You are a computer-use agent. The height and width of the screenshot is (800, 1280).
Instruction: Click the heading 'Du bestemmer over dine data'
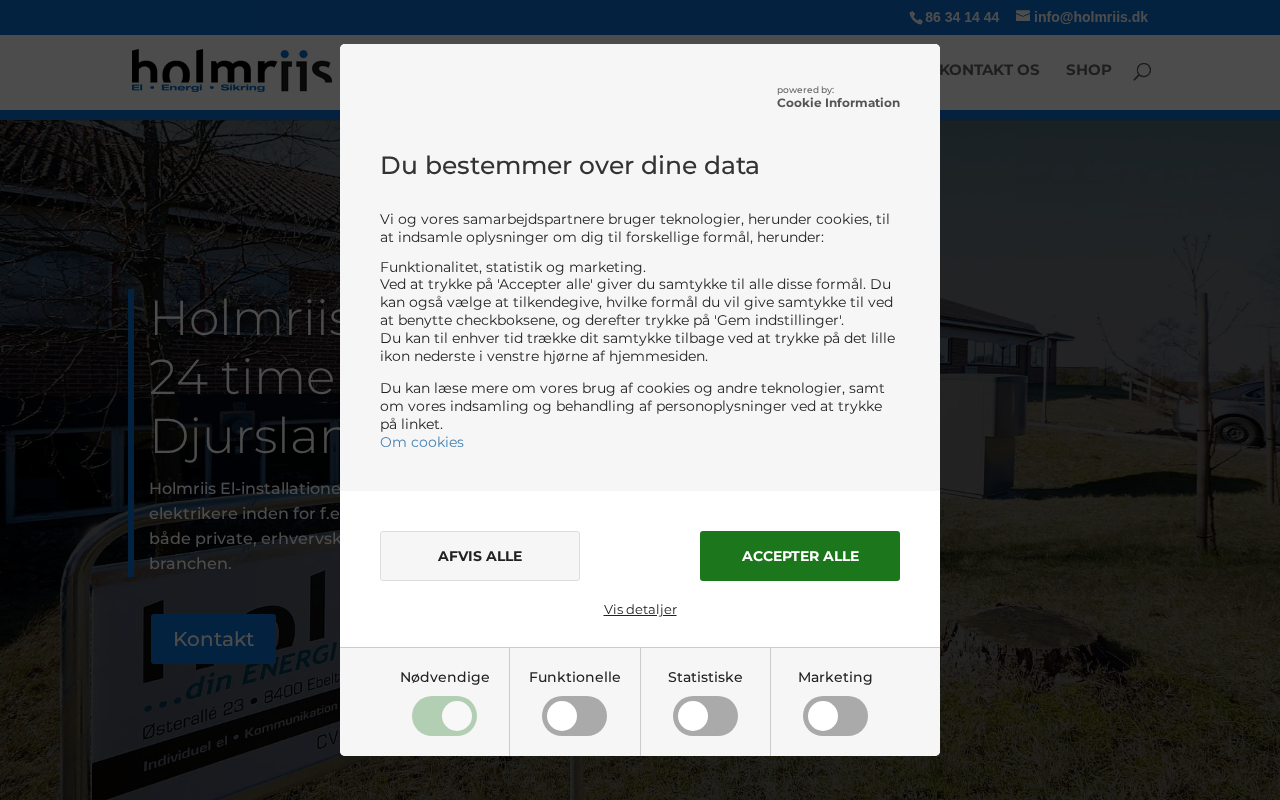click(x=570, y=165)
